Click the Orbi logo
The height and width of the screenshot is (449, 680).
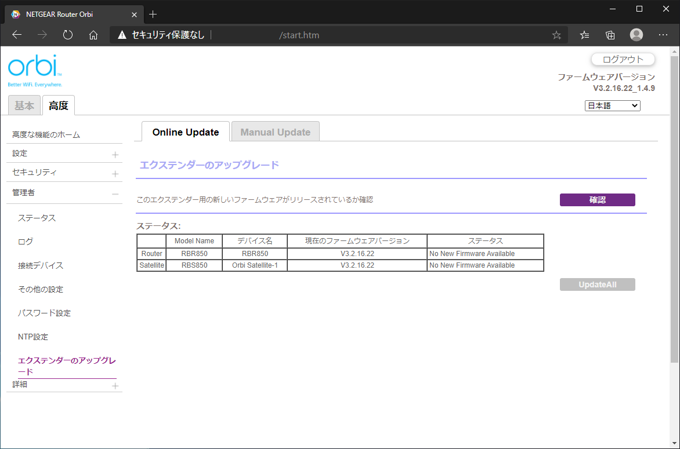pyautogui.click(x=35, y=70)
